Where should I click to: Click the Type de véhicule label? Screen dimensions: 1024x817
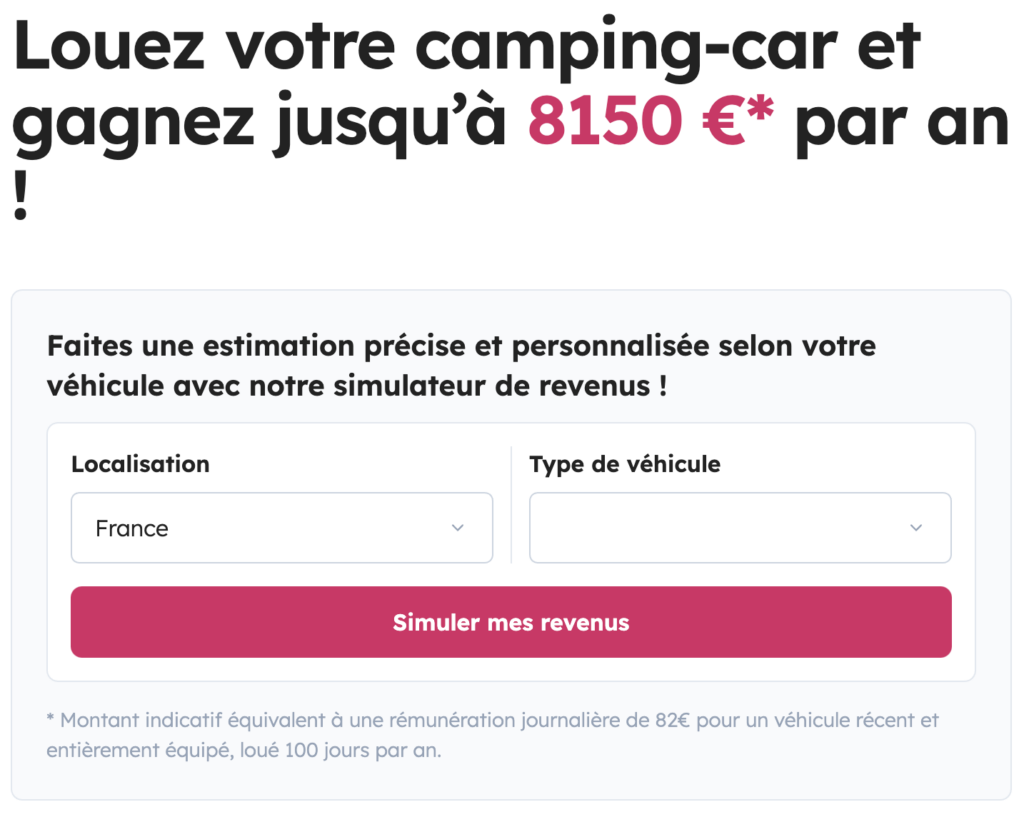point(625,464)
